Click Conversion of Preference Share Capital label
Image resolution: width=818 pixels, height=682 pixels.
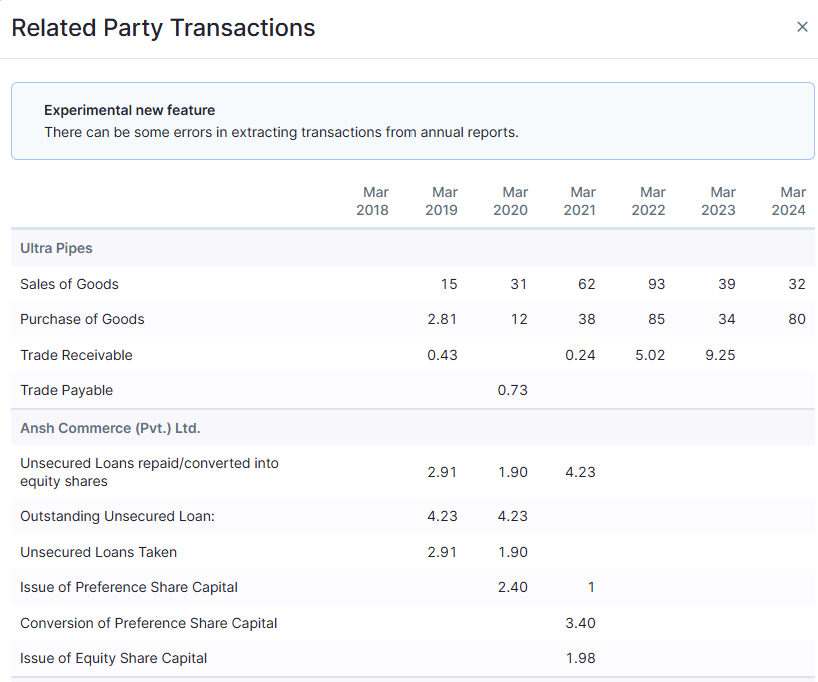point(148,623)
